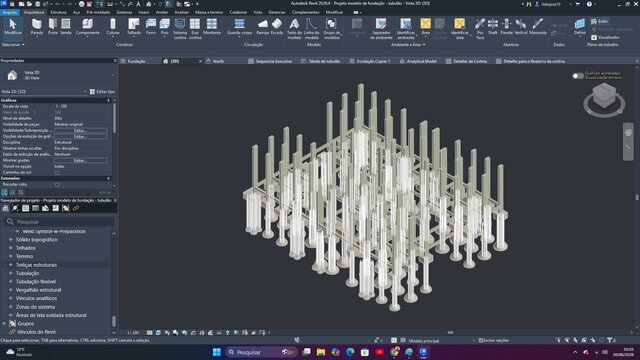Screen dimensions: 640x360
Task: Click the Editar tipo button
Action: pos(102,91)
